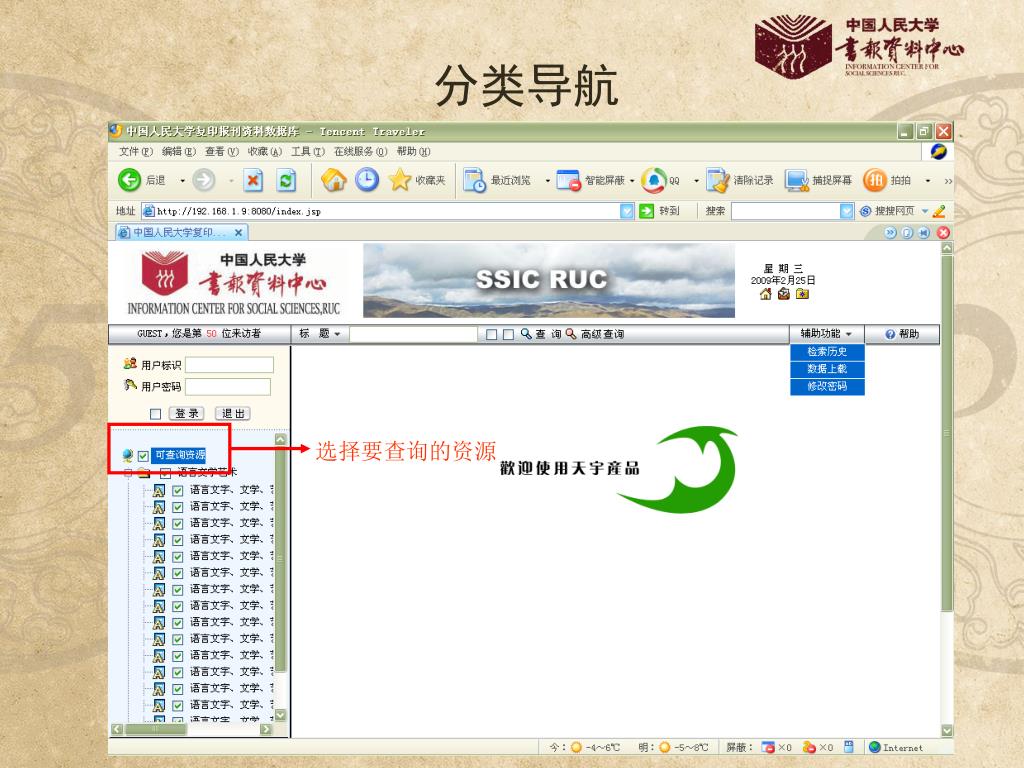
Task: Tick the first checkbox after the title search field
Action: click(x=492, y=334)
